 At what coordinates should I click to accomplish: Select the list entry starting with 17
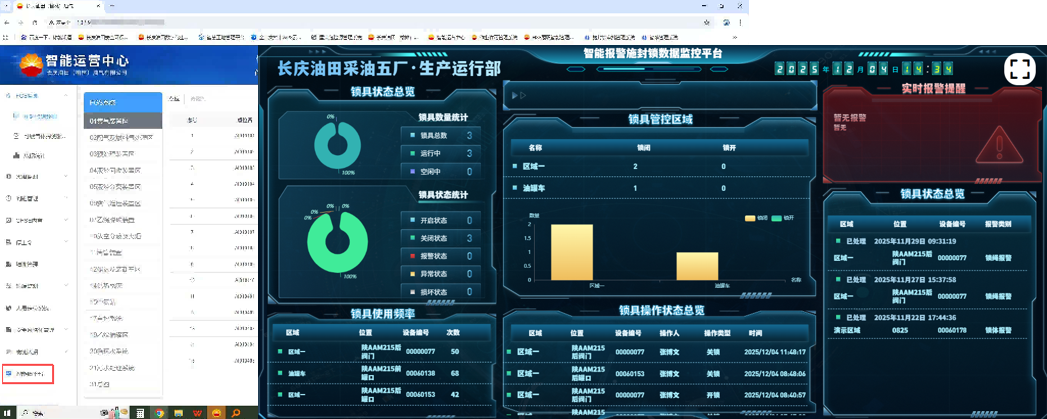click(123, 318)
